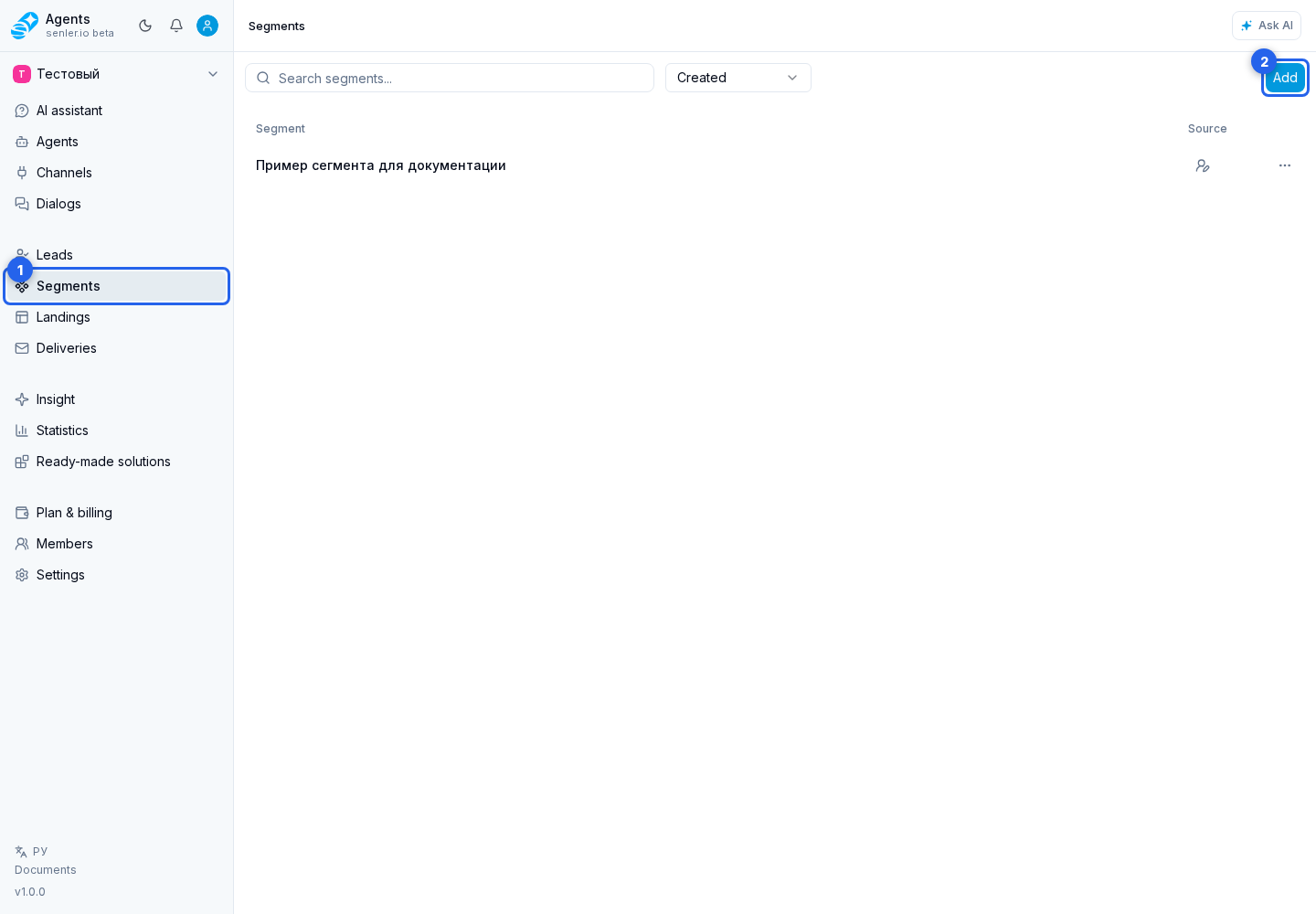Click the Statistics bar chart icon
Screen dimensions: 1316x914
(22, 430)
